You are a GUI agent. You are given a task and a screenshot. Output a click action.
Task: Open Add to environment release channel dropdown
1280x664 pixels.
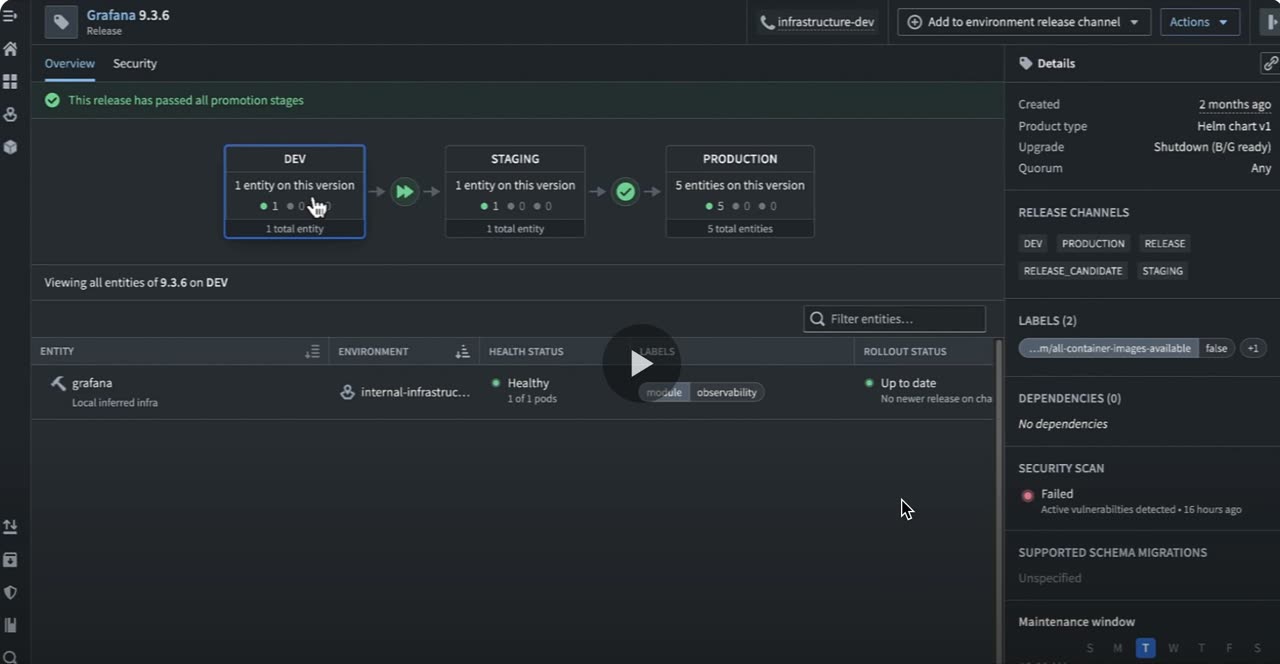pos(1024,22)
